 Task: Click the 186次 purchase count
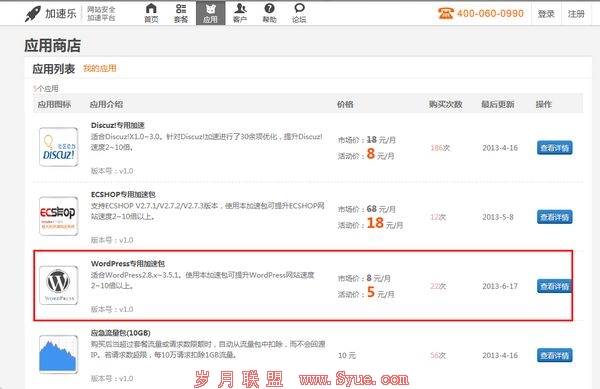[x=440, y=148]
